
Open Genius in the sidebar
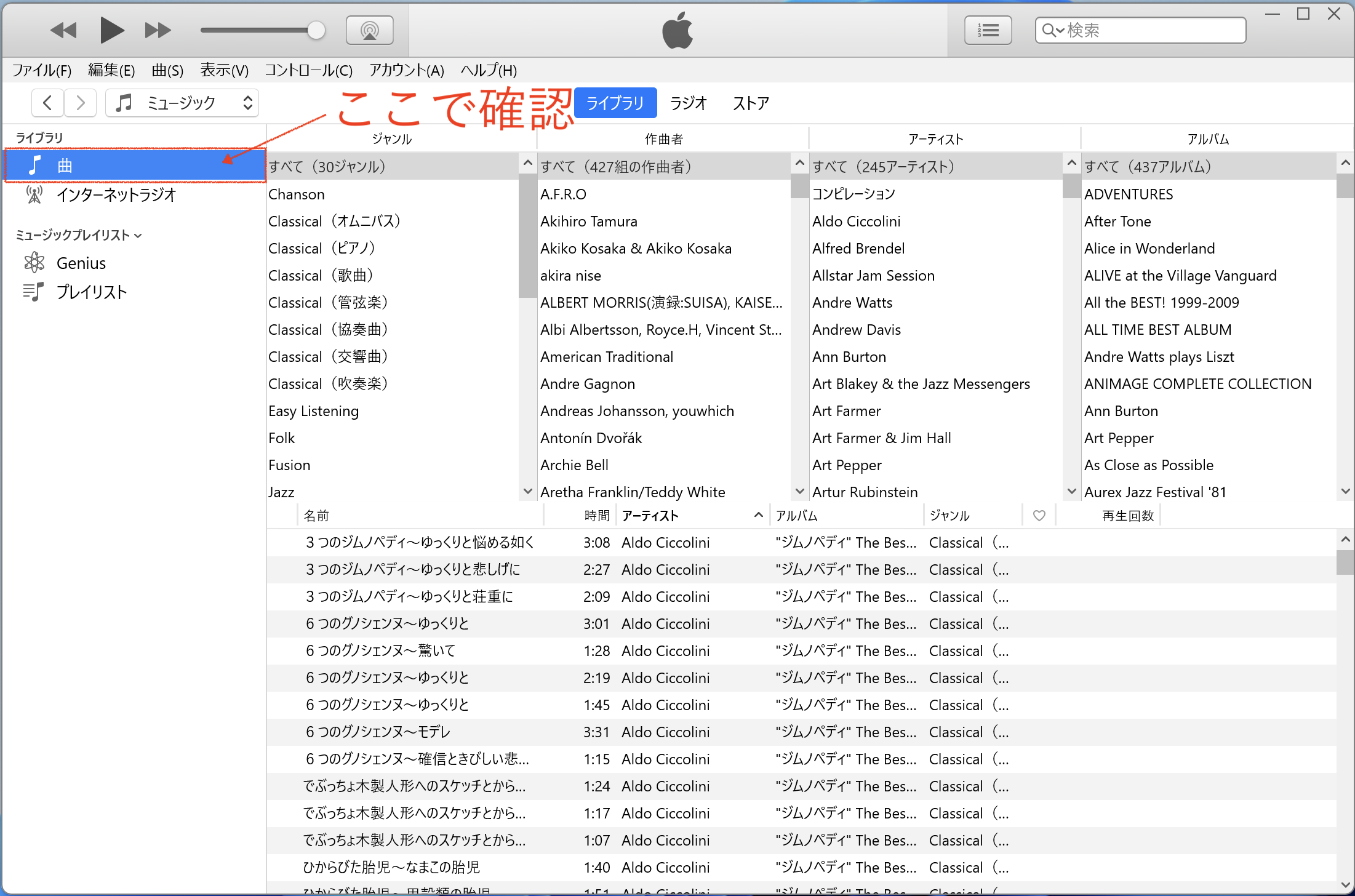[81, 263]
